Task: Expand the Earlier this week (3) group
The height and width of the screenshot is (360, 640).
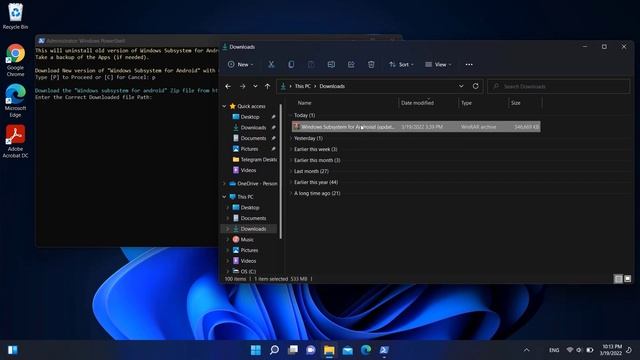Action: click(291, 149)
